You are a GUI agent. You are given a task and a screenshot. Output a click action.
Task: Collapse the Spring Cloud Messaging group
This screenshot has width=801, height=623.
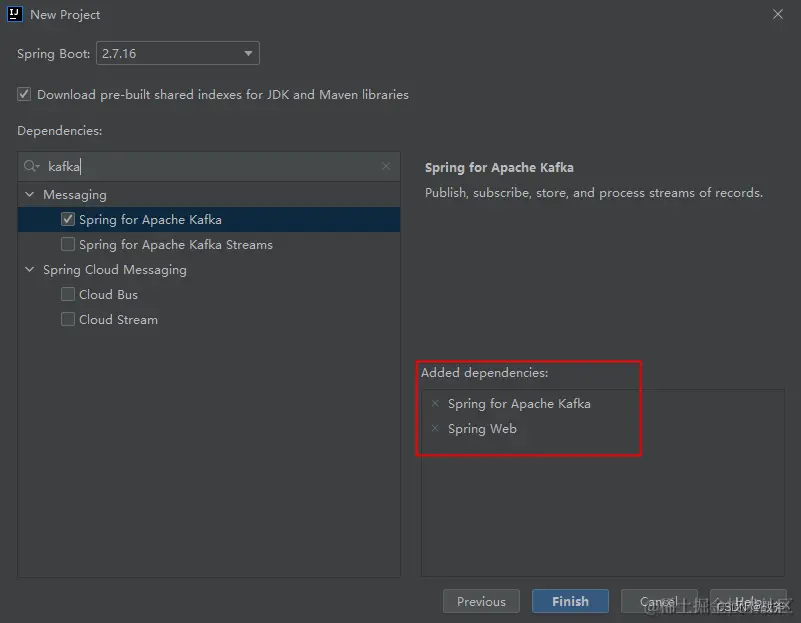pyautogui.click(x=30, y=269)
